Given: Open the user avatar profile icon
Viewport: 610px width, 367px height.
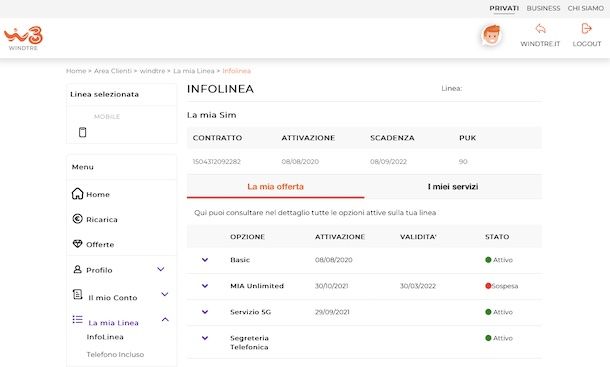Looking at the screenshot, I should click(x=491, y=35).
